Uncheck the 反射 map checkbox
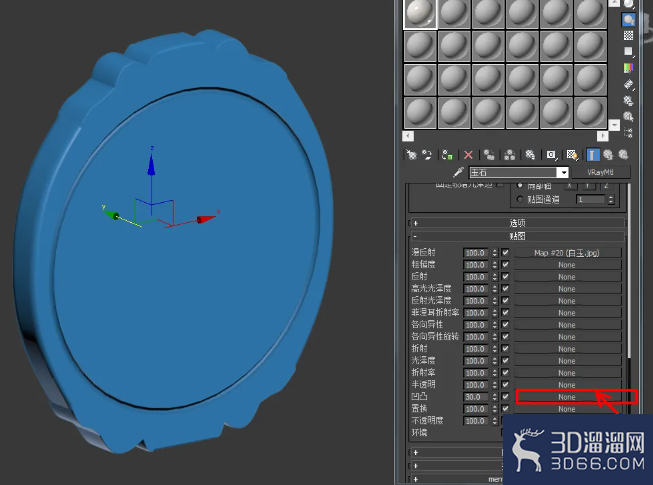 [505, 276]
